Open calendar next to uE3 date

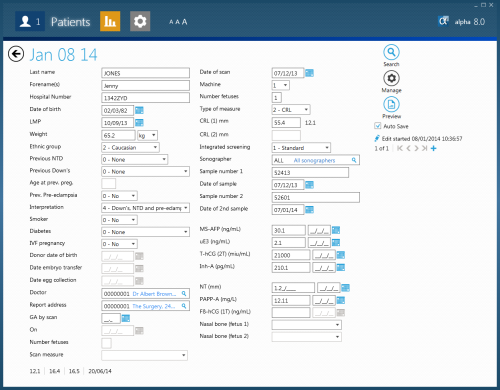(336, 242)
